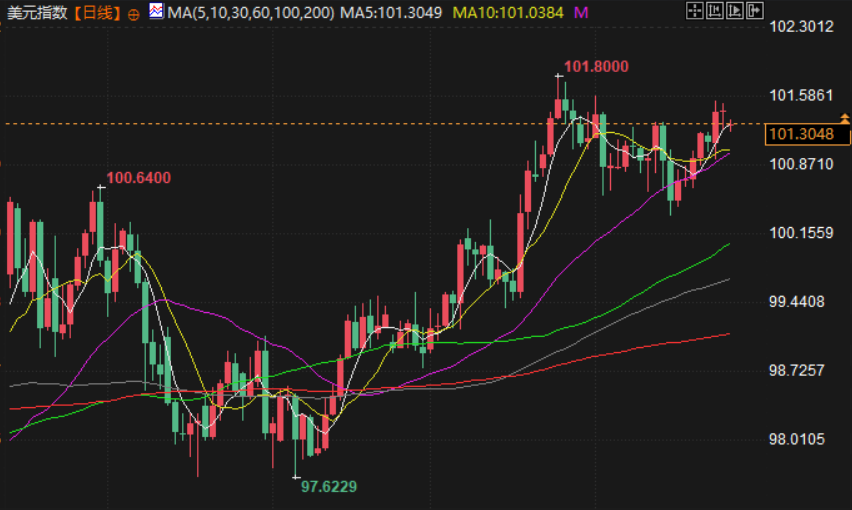Click the orange circle-plus icon beside 日线
The width and height of the screenshot is (852, 510).
(133, 15)
